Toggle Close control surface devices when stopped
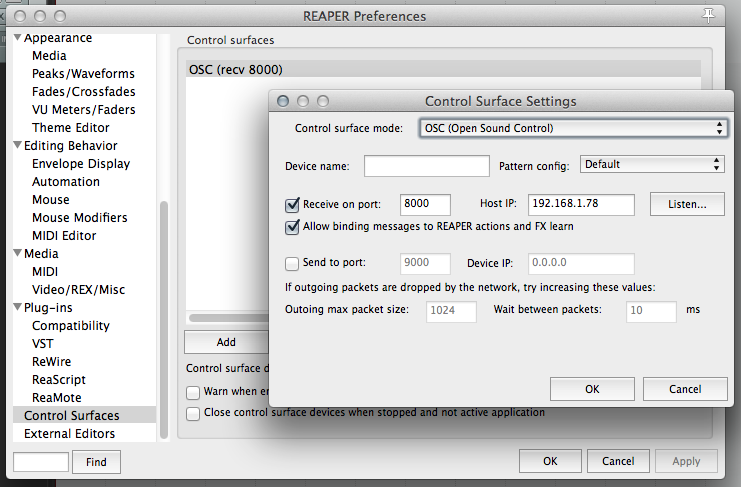This screenshot has height=487, width=741. tap(193, 413)
